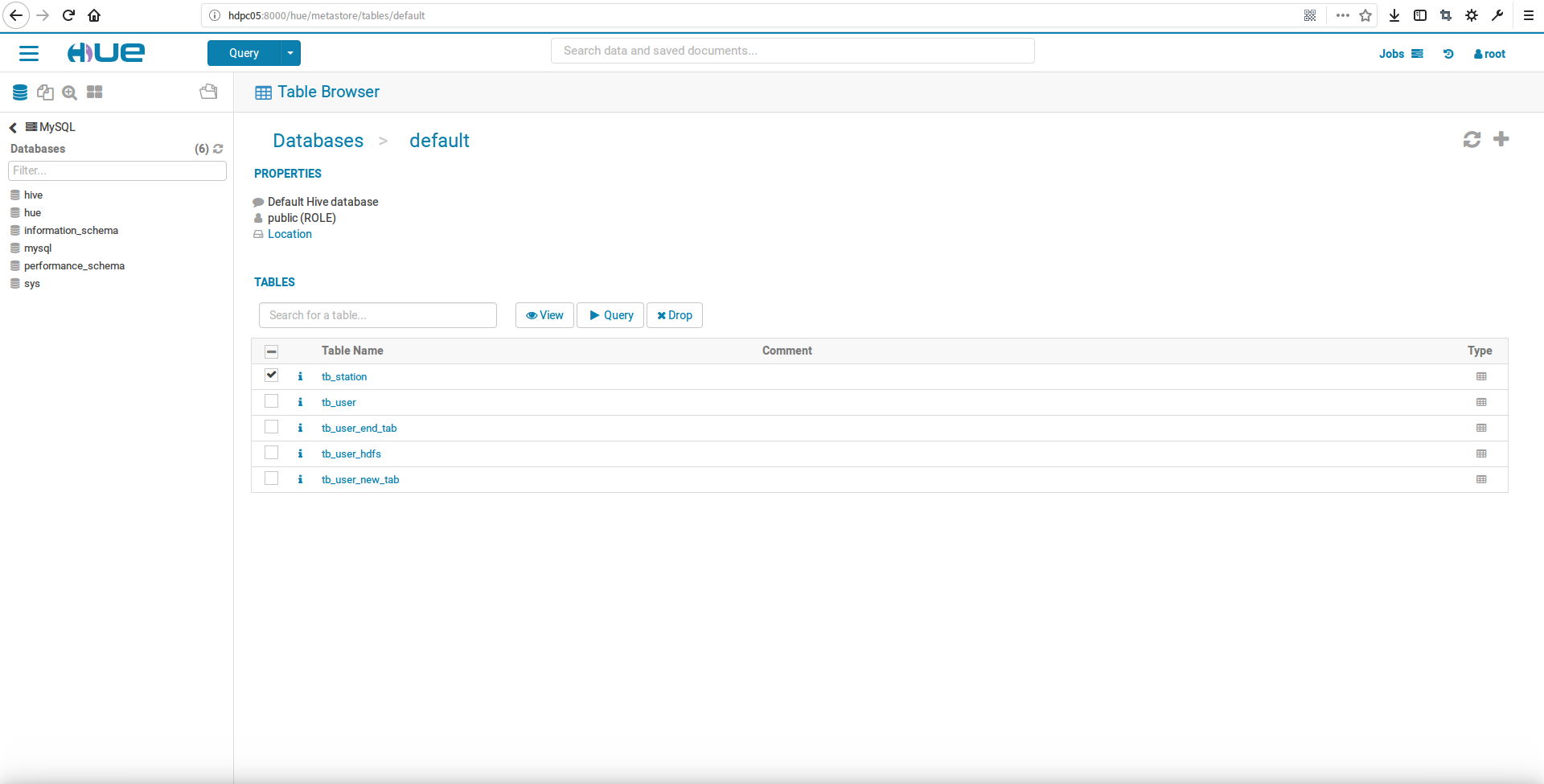Image resolution: width=1544 pixels, height=784 pixels.
Task: Select the hive database in sidebar
Action: point(33,195)
